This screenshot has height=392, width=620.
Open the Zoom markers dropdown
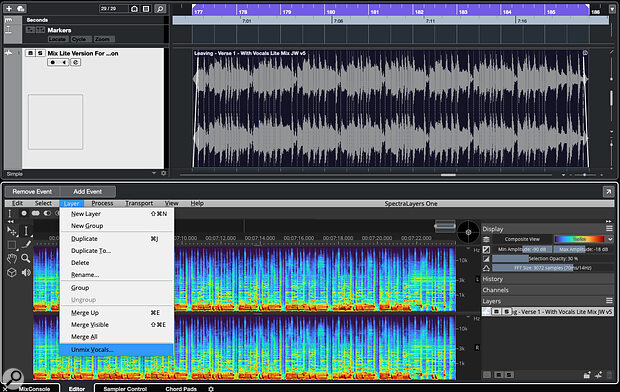(104, 39)
